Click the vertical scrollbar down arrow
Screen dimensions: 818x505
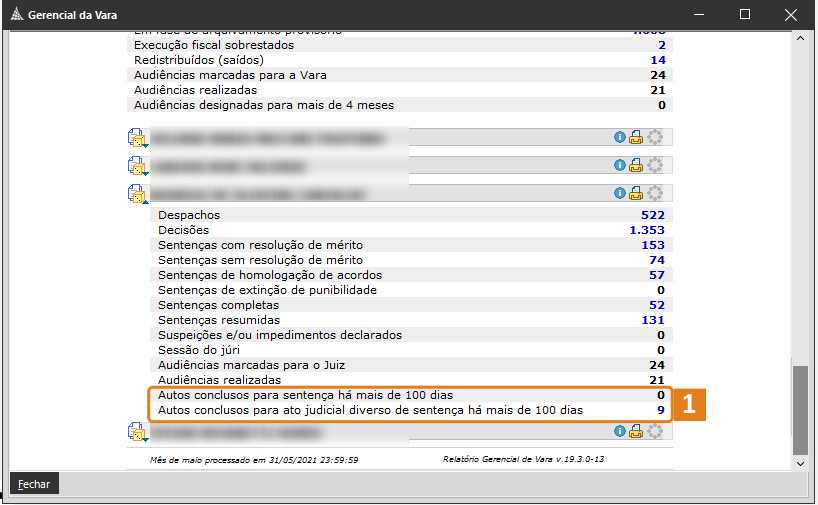point(800,463)
